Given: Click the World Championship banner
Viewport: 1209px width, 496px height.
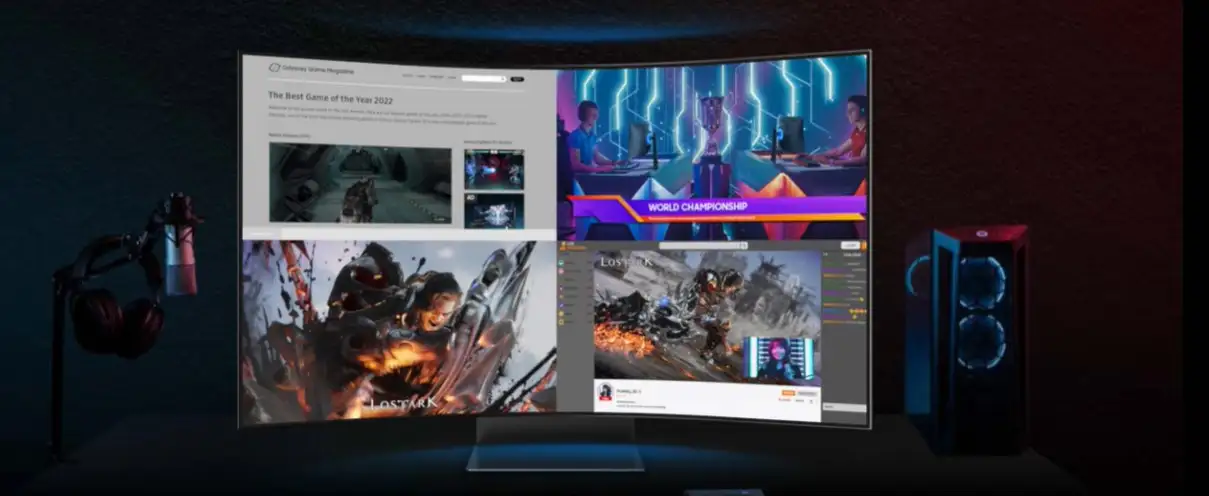Looking at the screenshot, I should (715, 208).
